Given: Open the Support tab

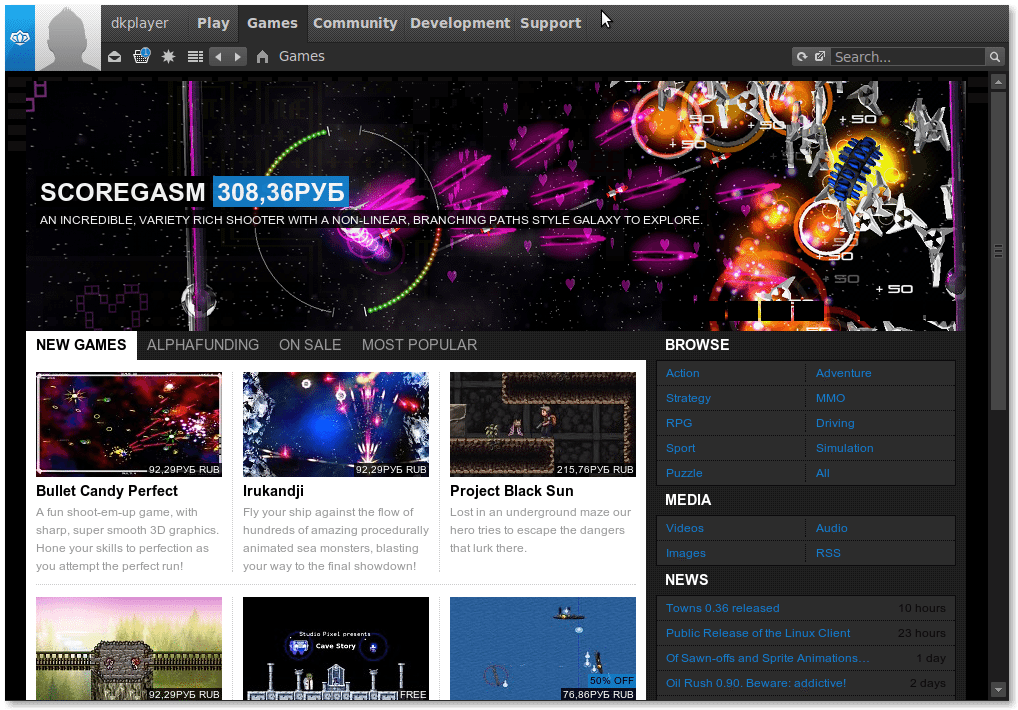Looking at the screenshot, I should (551, 23).
